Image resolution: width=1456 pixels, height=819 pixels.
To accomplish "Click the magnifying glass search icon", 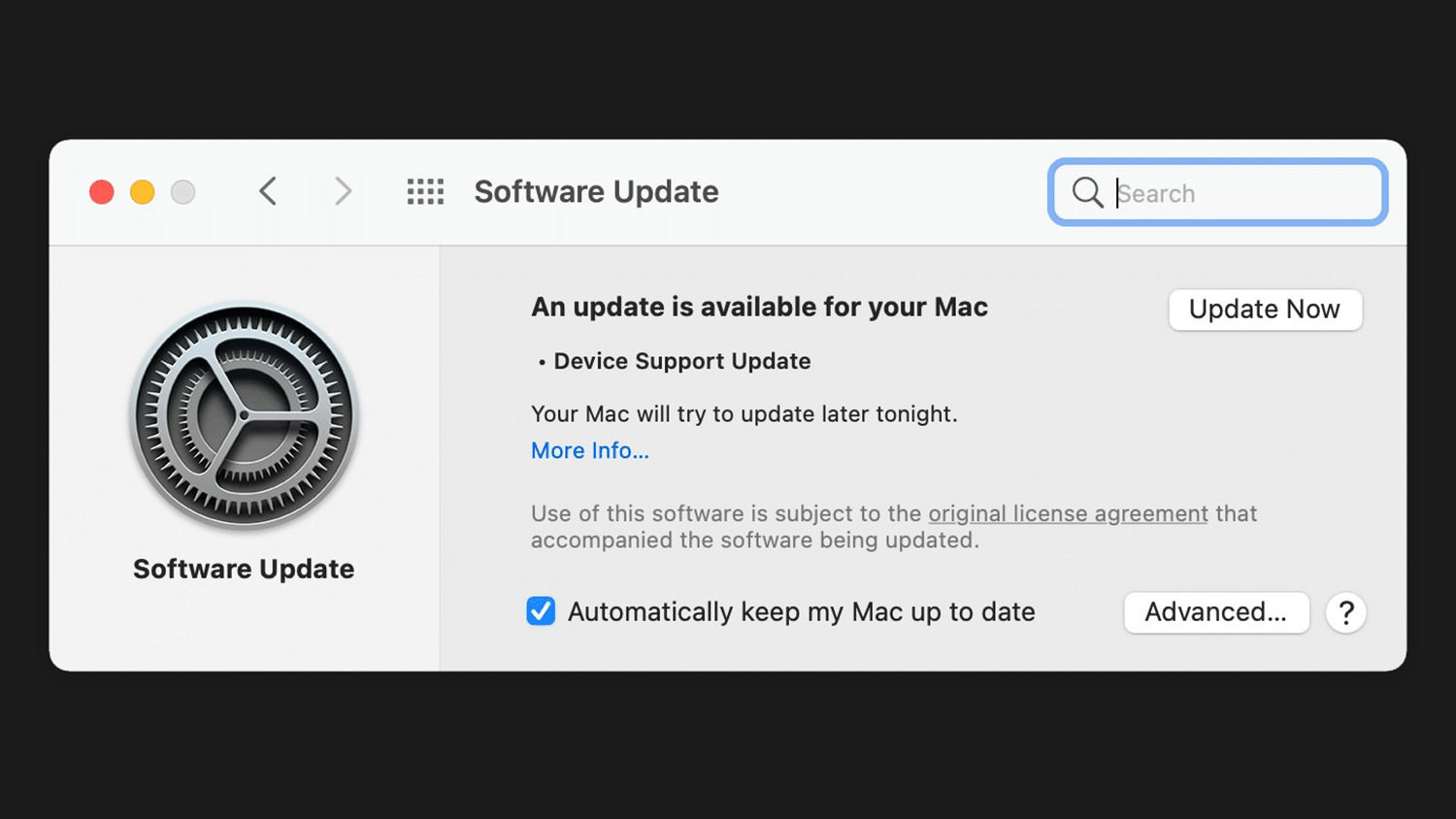I will 1087,192.
